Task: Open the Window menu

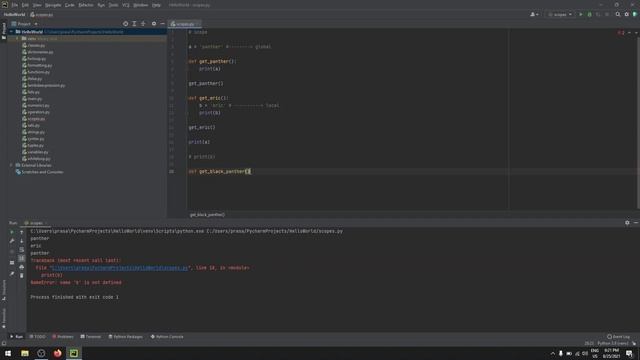Action: point(140,5)
